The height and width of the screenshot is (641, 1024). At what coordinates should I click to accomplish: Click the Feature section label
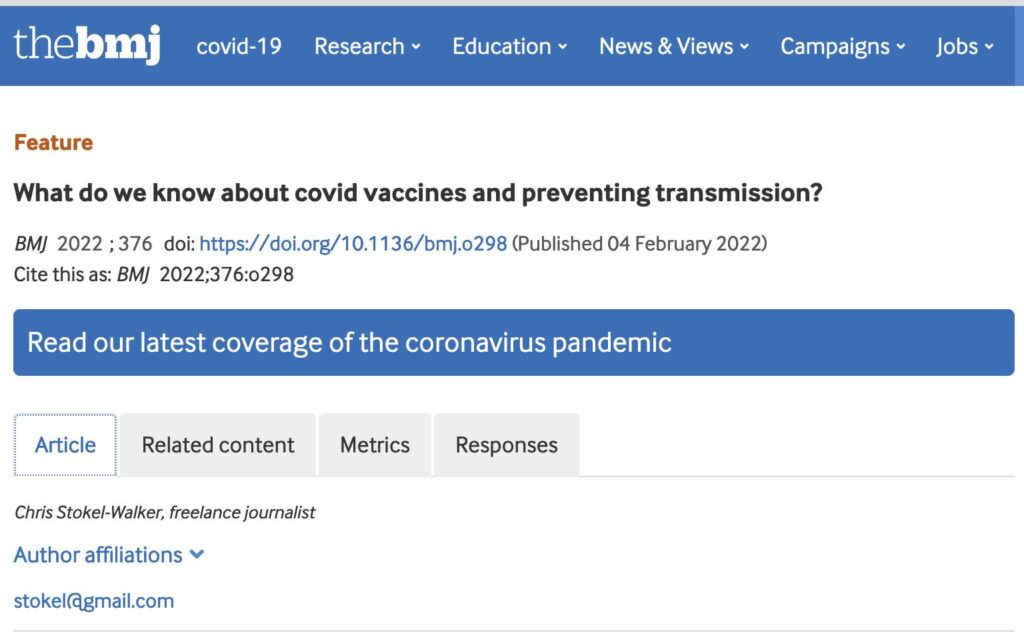(x=53, y=142)
